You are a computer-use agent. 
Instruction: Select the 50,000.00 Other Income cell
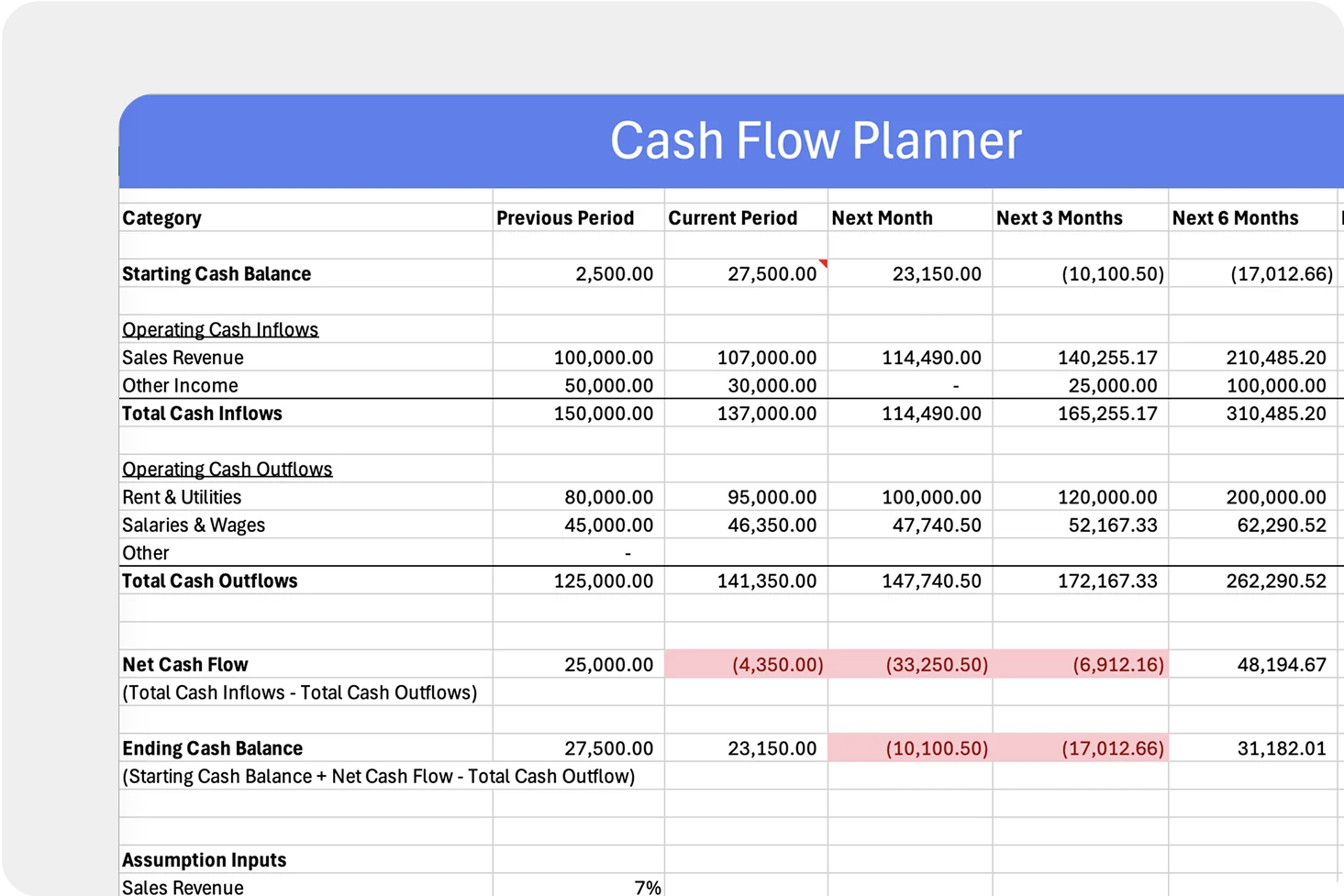coord(578,385)
